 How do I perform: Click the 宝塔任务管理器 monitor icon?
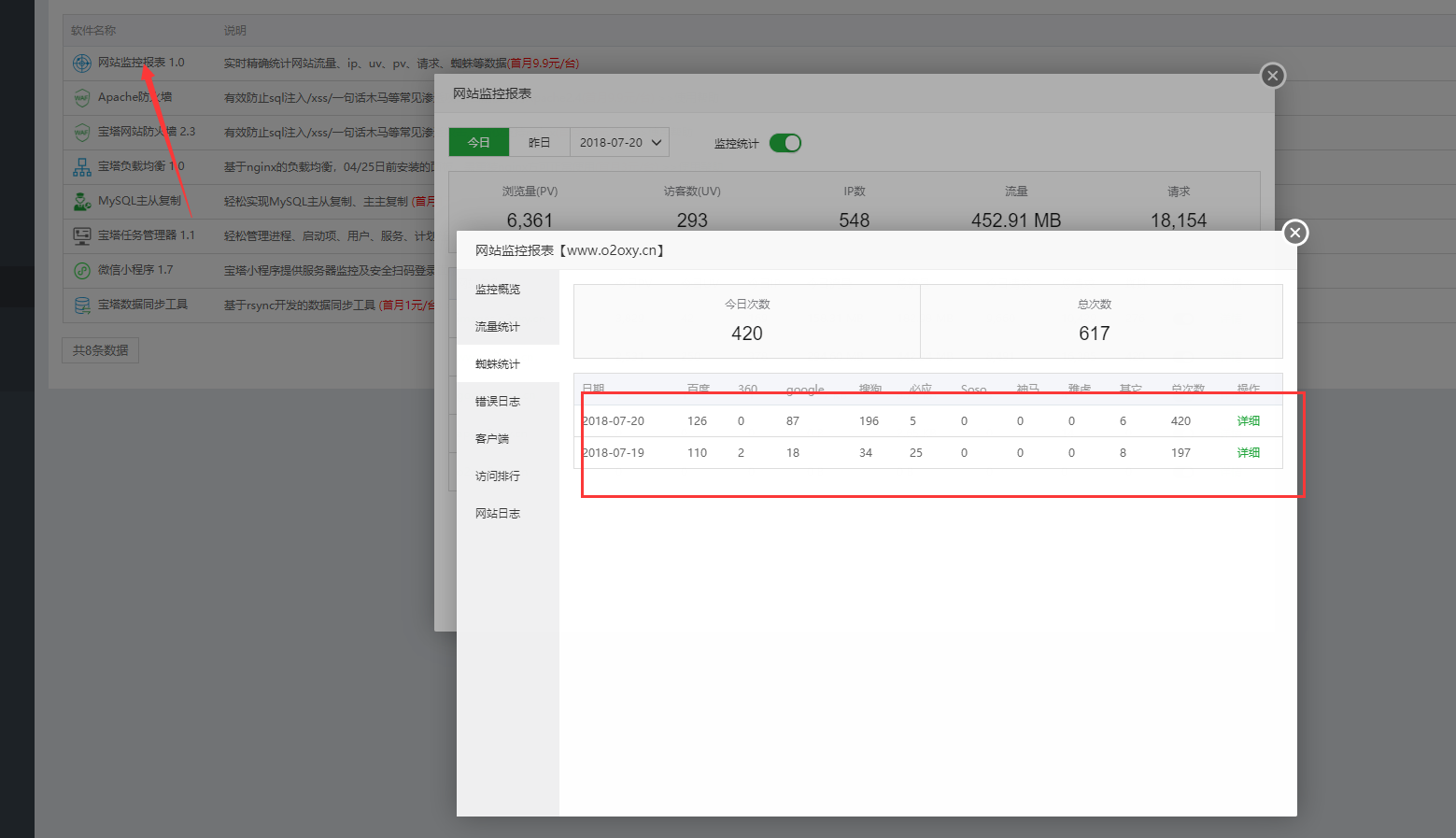(x=82, y=235)
